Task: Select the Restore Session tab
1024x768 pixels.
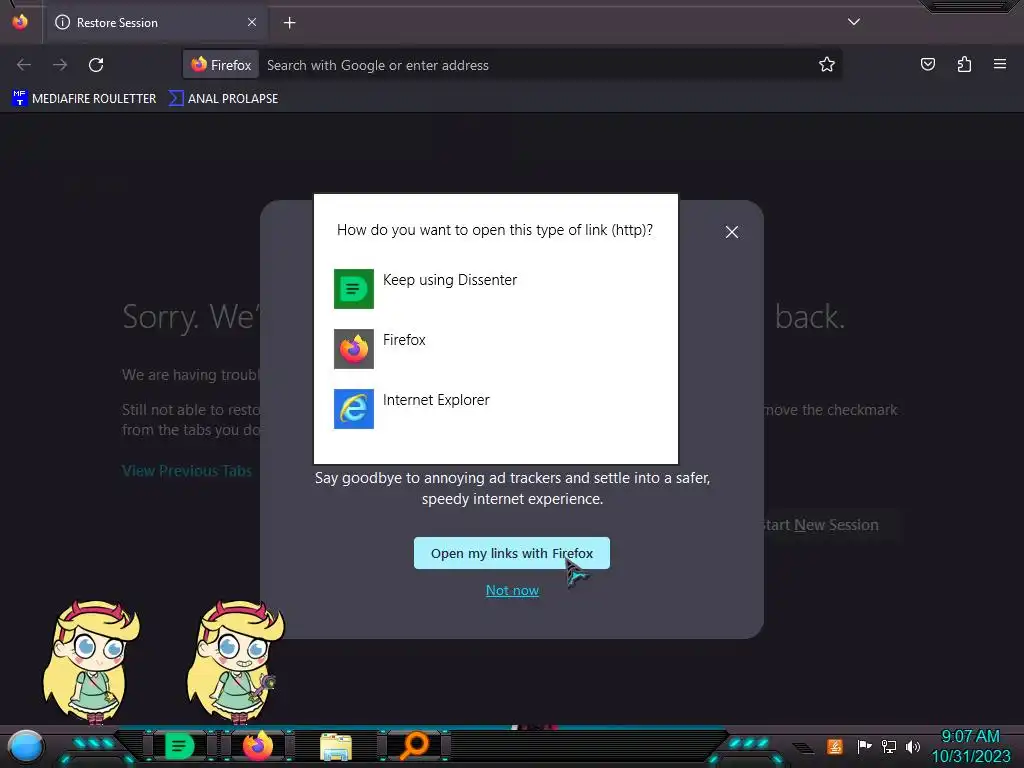Action: pos(156,22)
